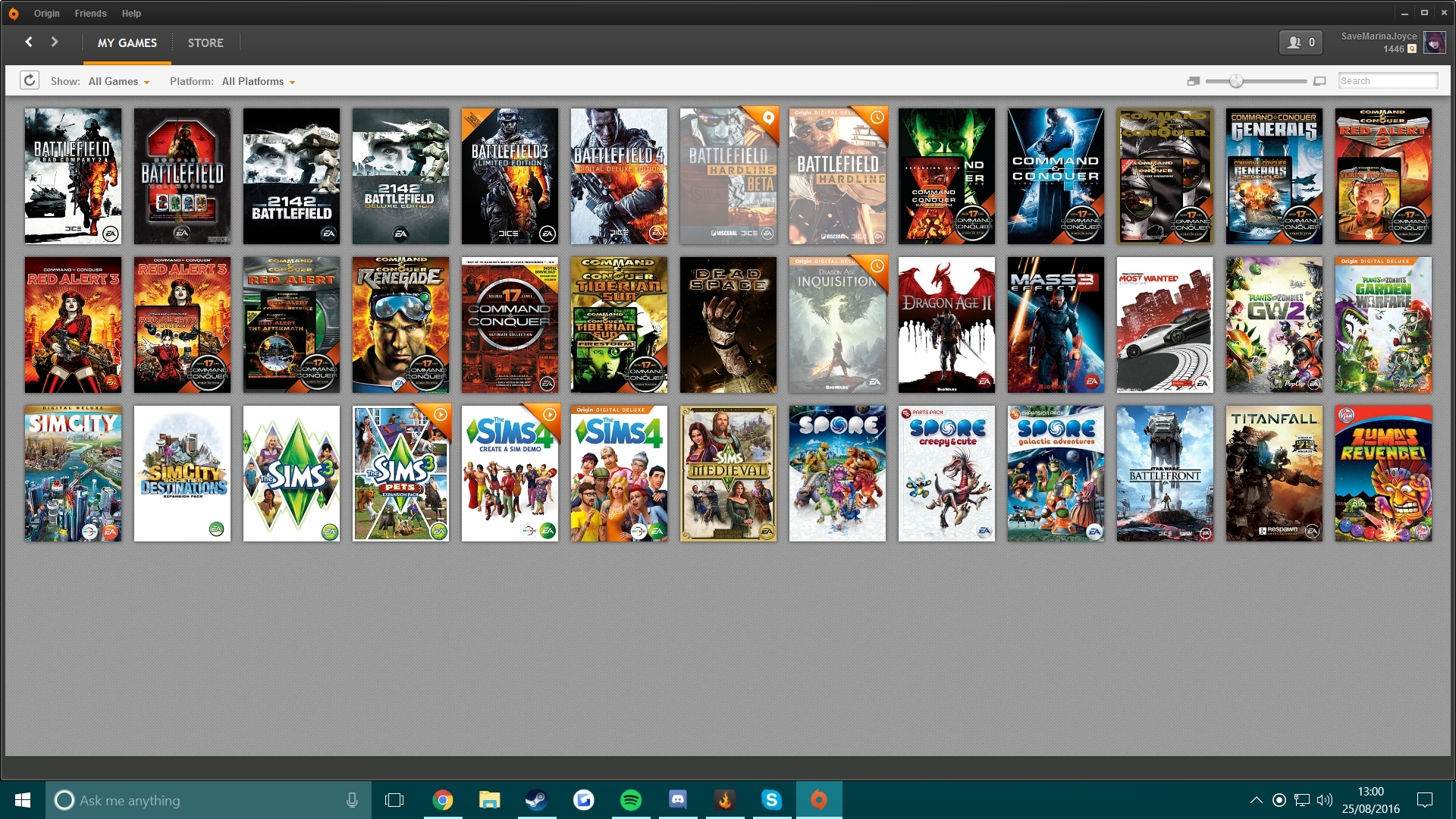Open the Help menu
The image size is (1456, 819).
(x=131, y=14)
